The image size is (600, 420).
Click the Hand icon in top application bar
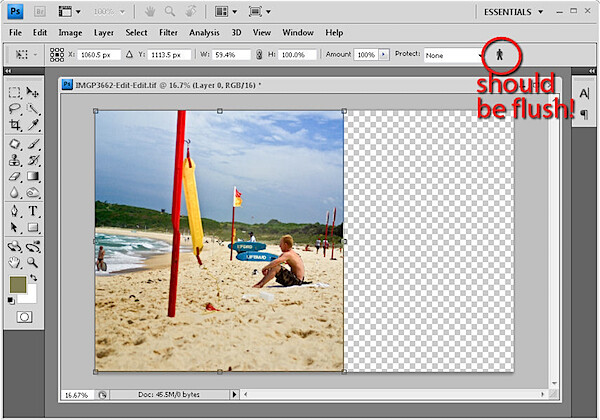click(x=150, y=12)
